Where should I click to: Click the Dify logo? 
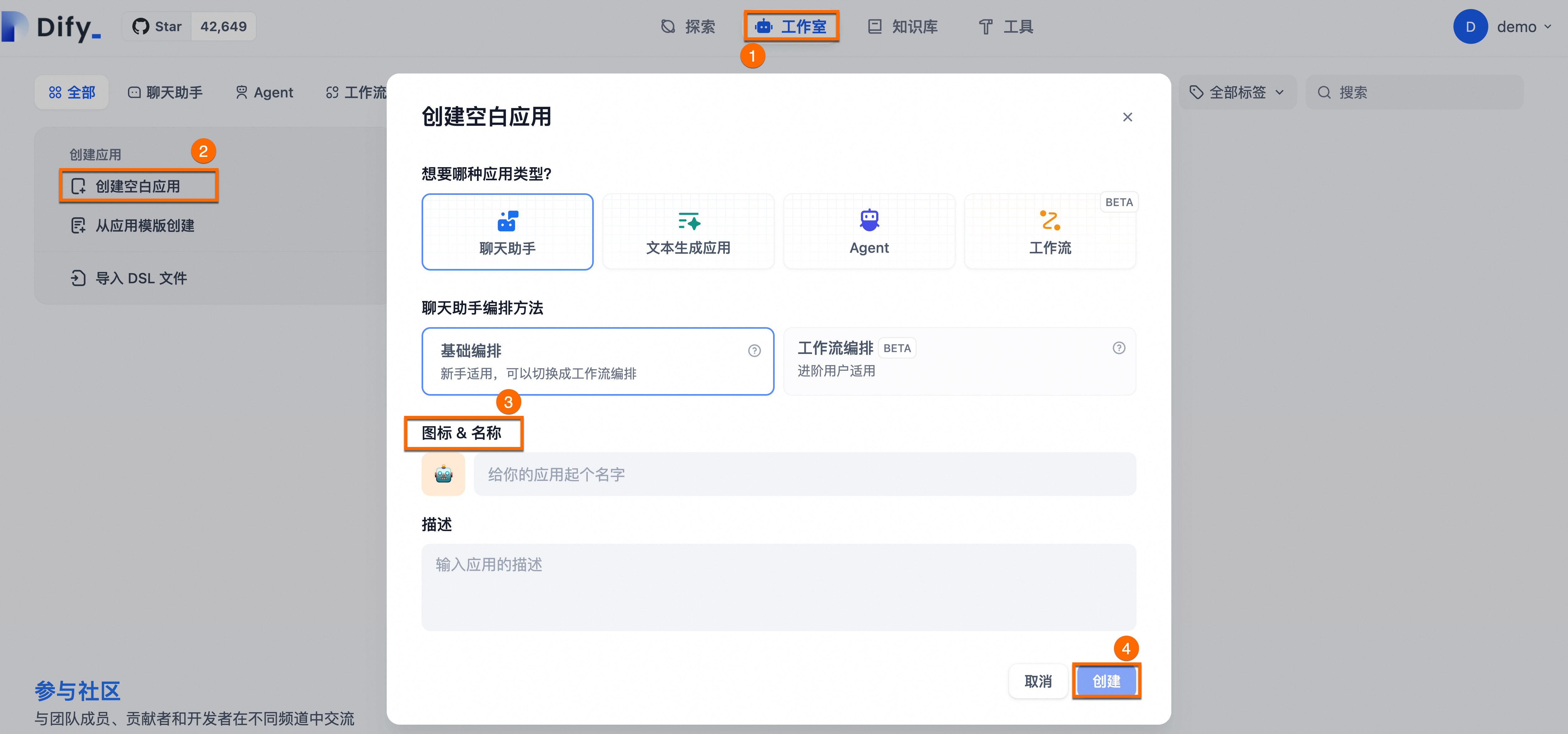[x=51, y=27]
